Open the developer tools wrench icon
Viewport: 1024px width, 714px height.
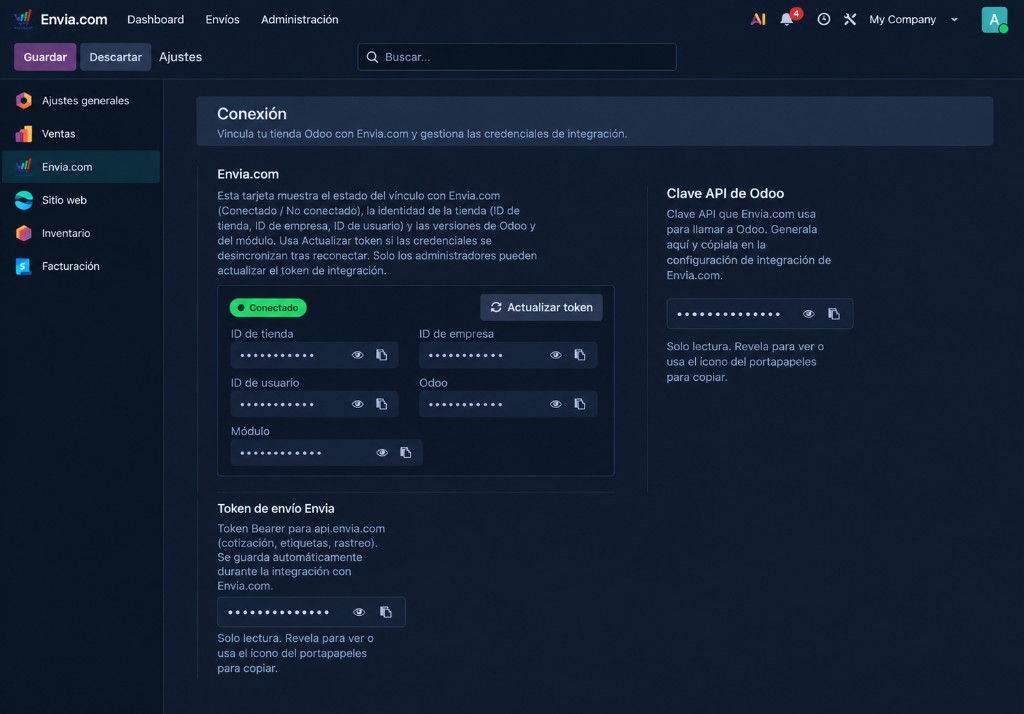(x=850, y=20)
